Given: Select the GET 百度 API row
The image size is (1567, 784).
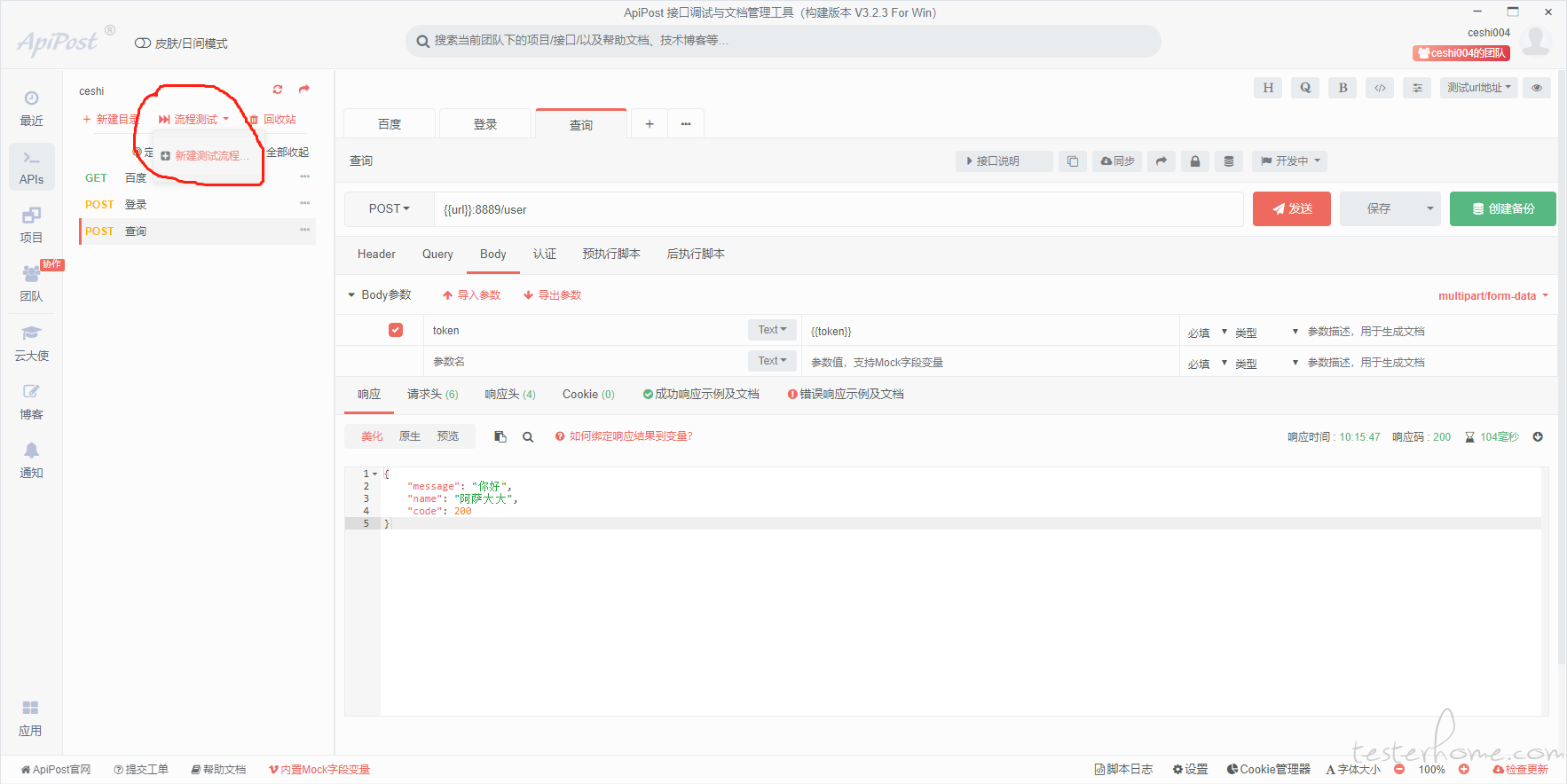Looking at the screenshot, I should click(x=197, y=178).
